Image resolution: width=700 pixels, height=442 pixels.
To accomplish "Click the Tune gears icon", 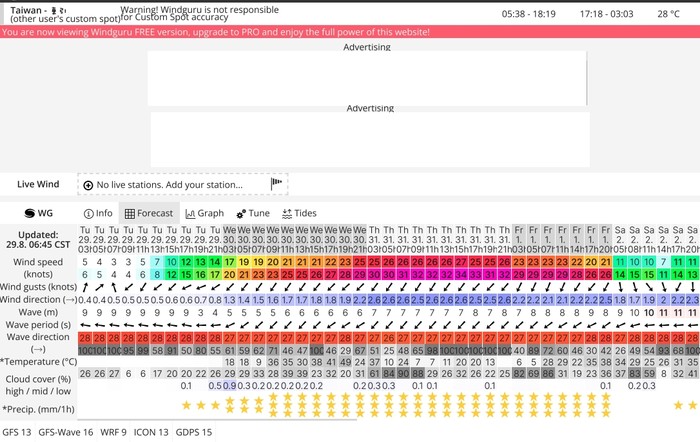I will point(241,214).
